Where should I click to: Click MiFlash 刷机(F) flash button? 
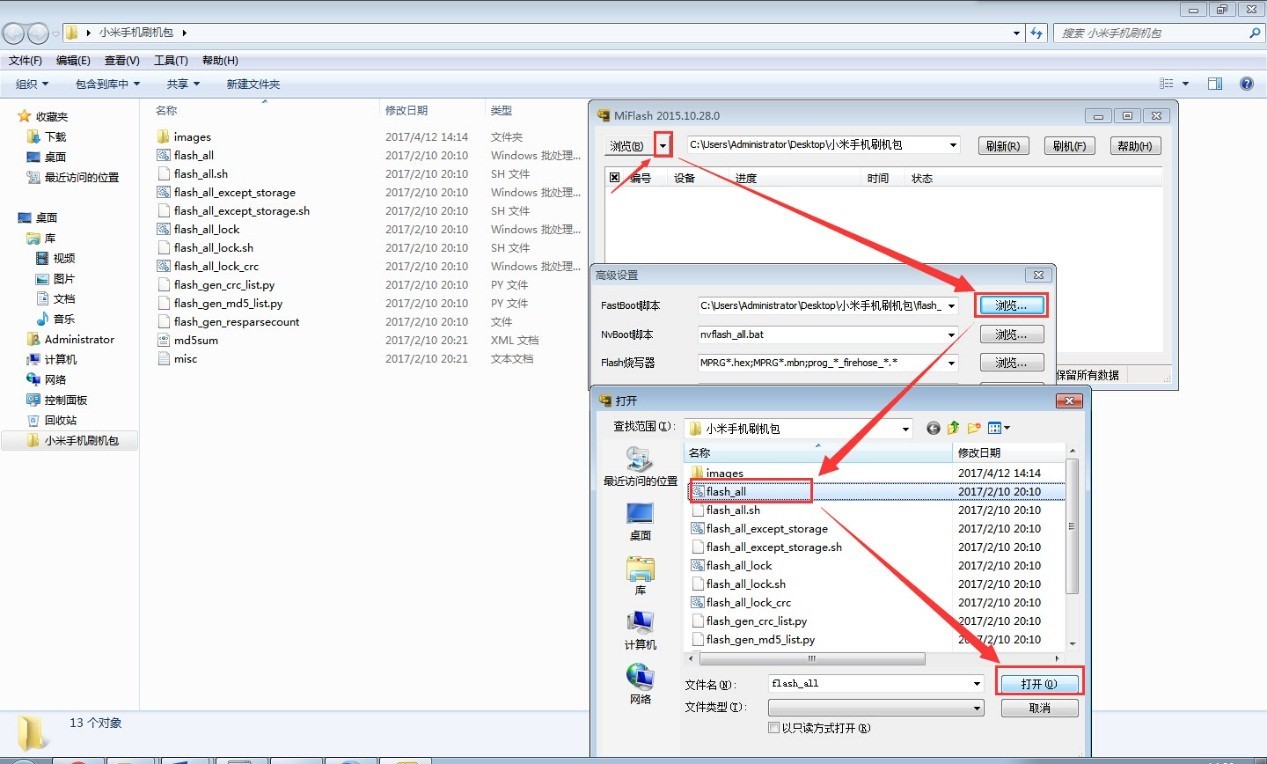(x=1070, y=146)
